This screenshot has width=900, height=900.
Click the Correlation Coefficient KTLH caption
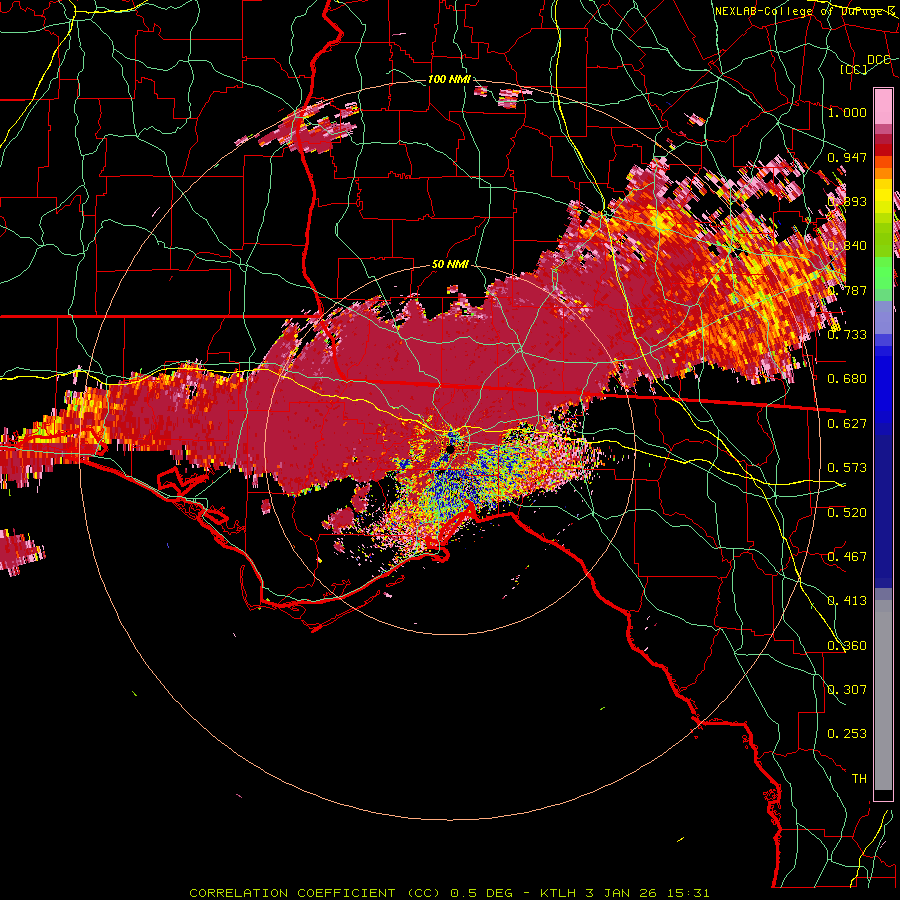point(449,893)
